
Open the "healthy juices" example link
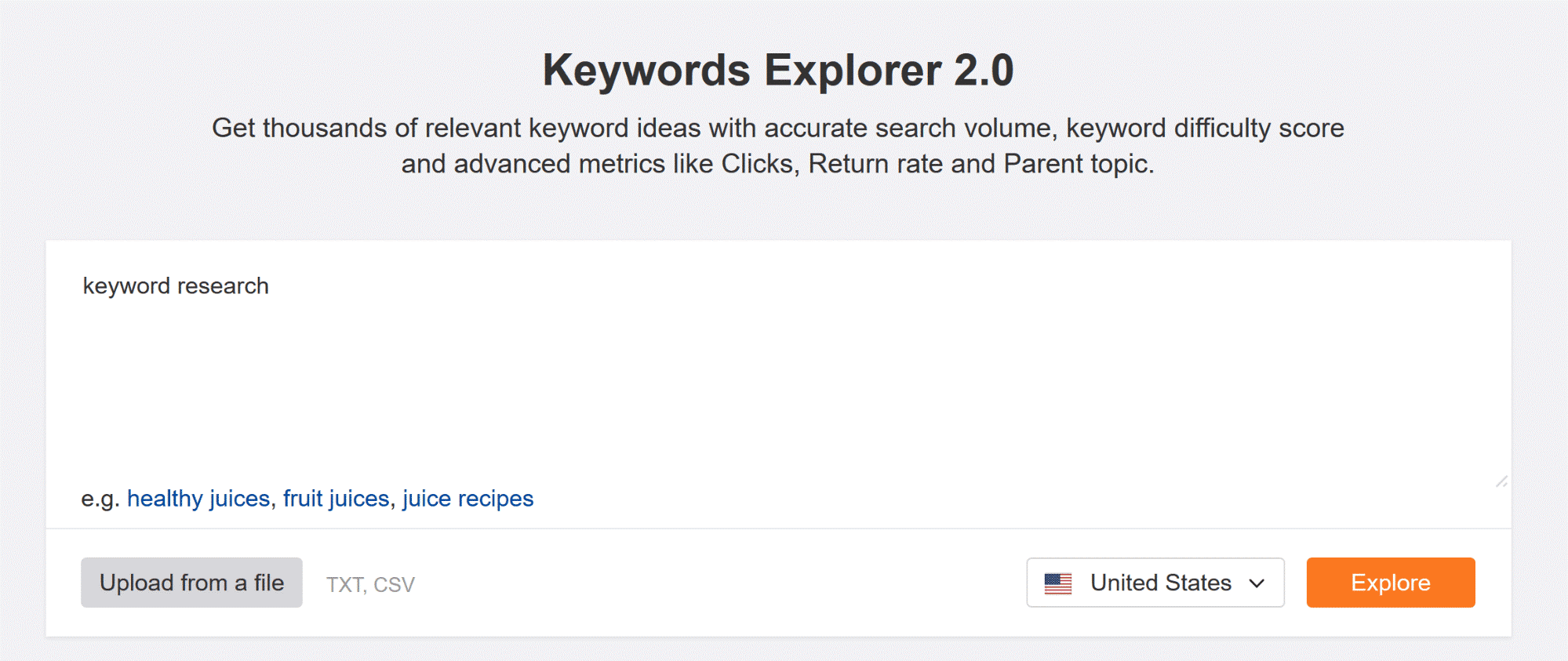(x=197, y=498)
